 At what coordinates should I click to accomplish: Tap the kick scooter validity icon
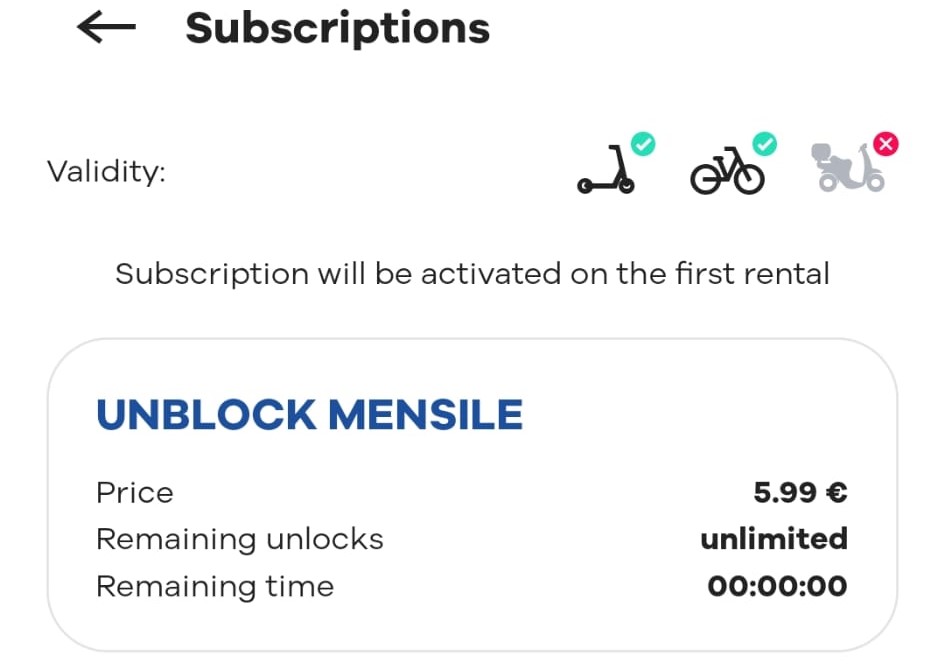[x=606, y=169]
